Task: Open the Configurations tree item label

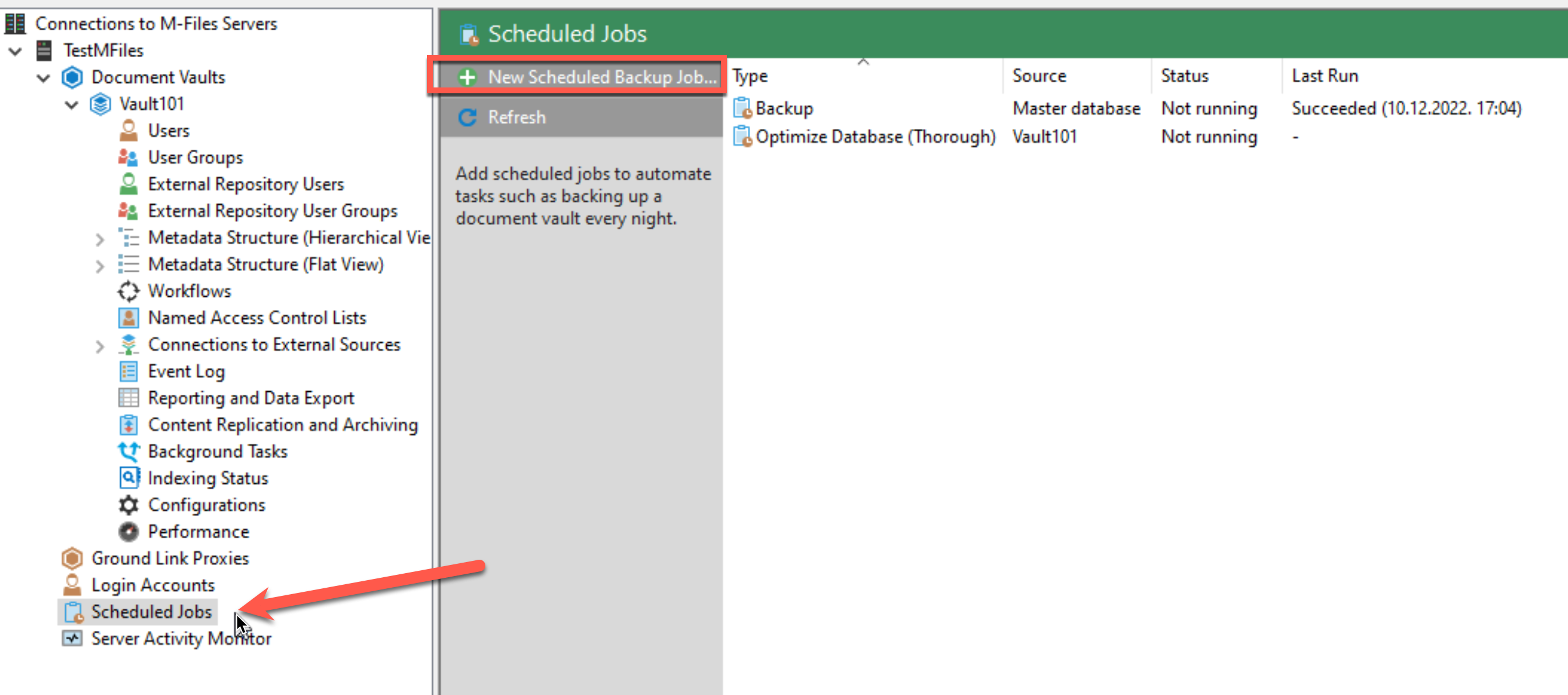Action: pos(206,505)
